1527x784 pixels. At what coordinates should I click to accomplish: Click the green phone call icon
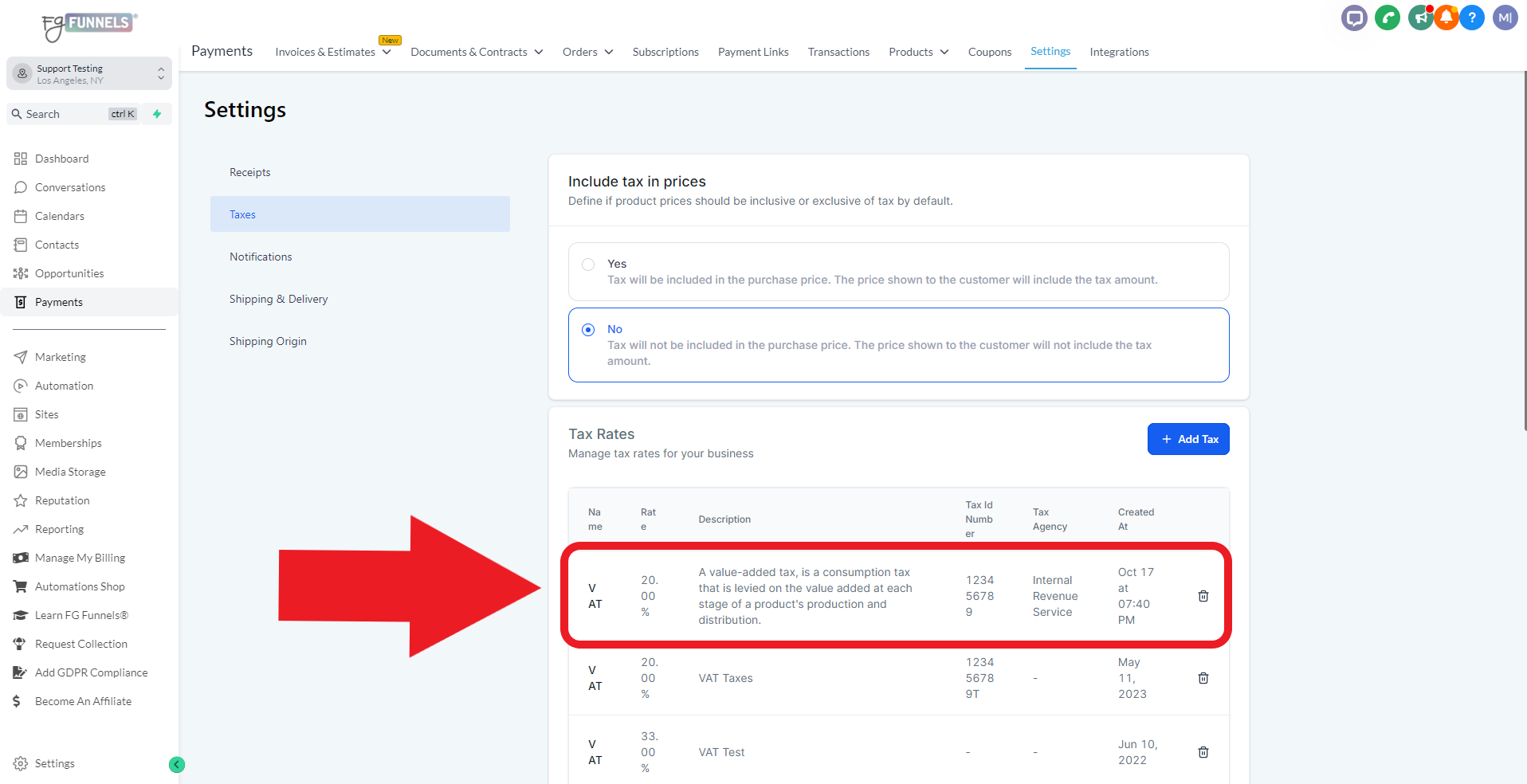click(x=1388, y=18)
